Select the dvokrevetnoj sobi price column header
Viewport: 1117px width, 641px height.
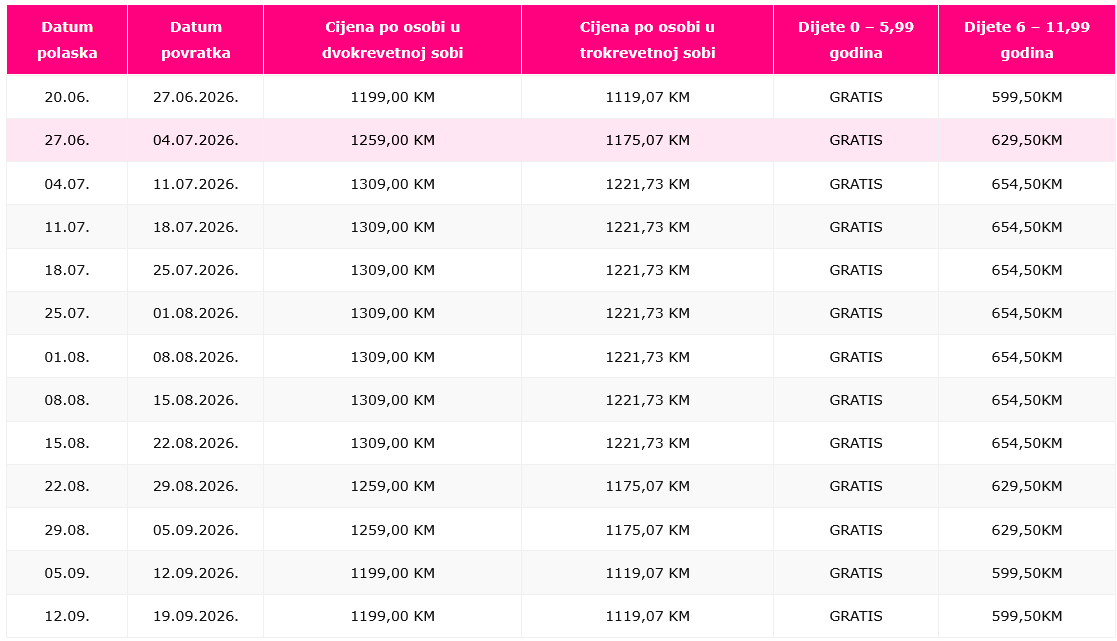(x=392, y=40)
